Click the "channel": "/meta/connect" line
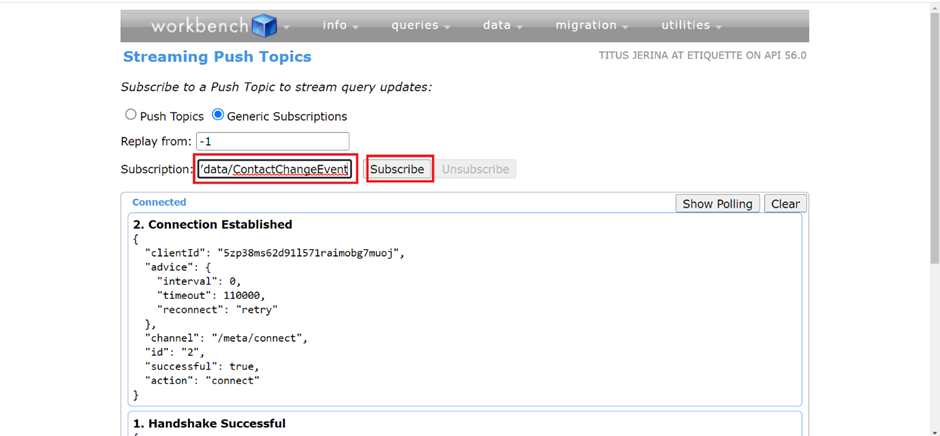The image size is (940, 436). (226, 338)
